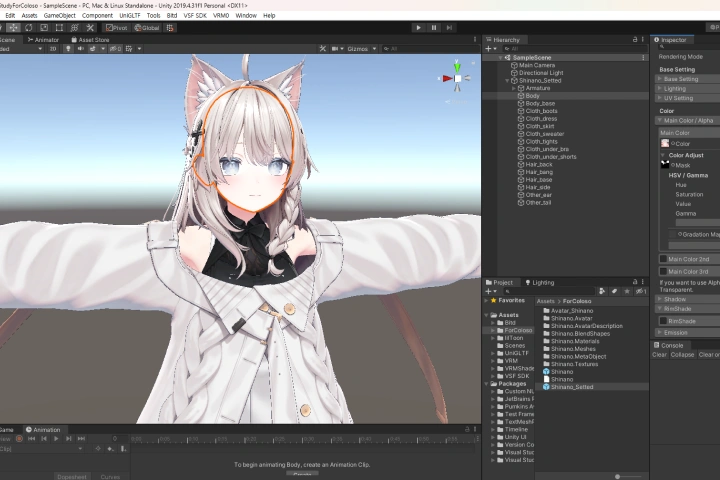Viewport: 720px width, 480px height.
Task: Save search as favorite star icon
Action: coord(627,291)
